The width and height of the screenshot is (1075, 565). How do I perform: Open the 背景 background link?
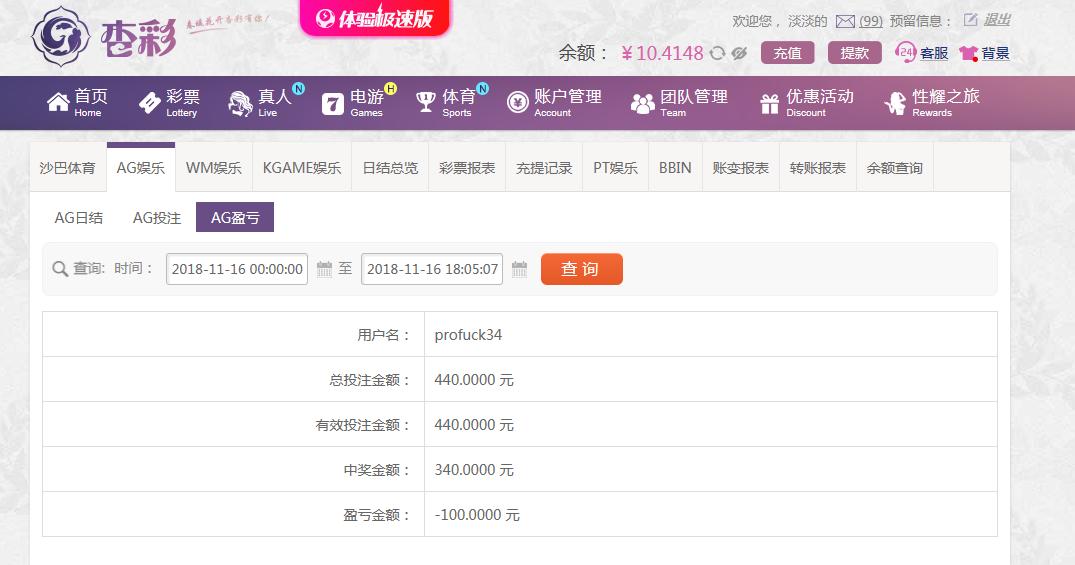point(995,53)
